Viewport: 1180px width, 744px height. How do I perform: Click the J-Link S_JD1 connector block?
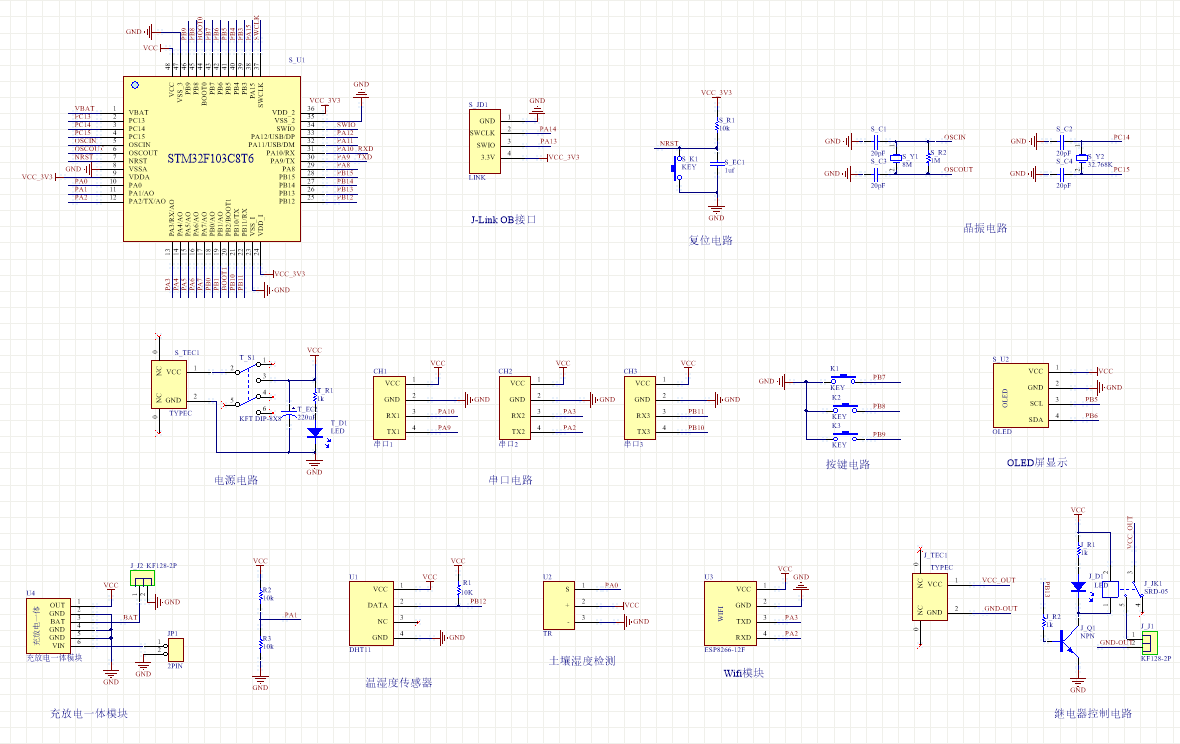484,141
